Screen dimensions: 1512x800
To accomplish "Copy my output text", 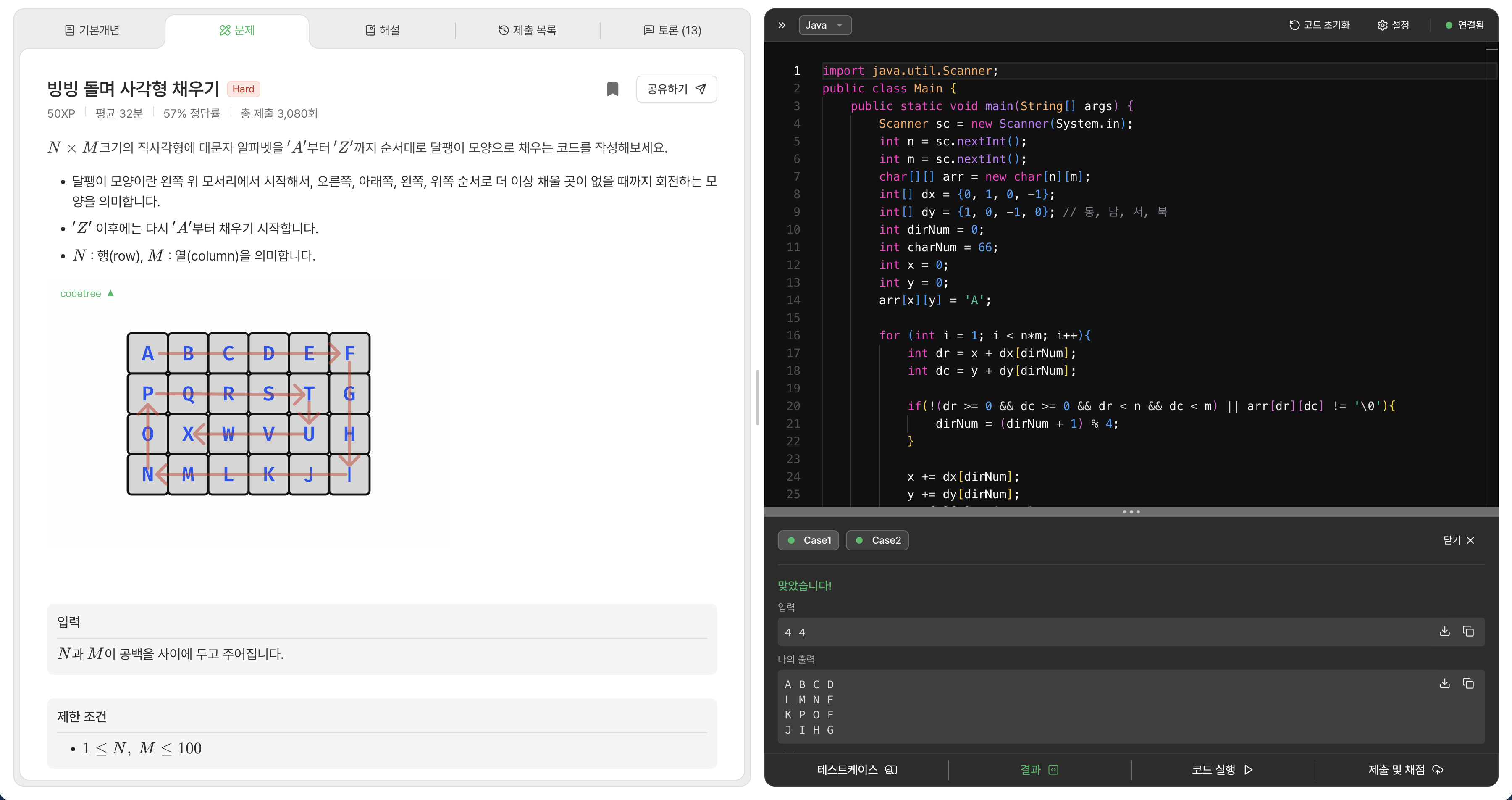I will point(1468,684).
